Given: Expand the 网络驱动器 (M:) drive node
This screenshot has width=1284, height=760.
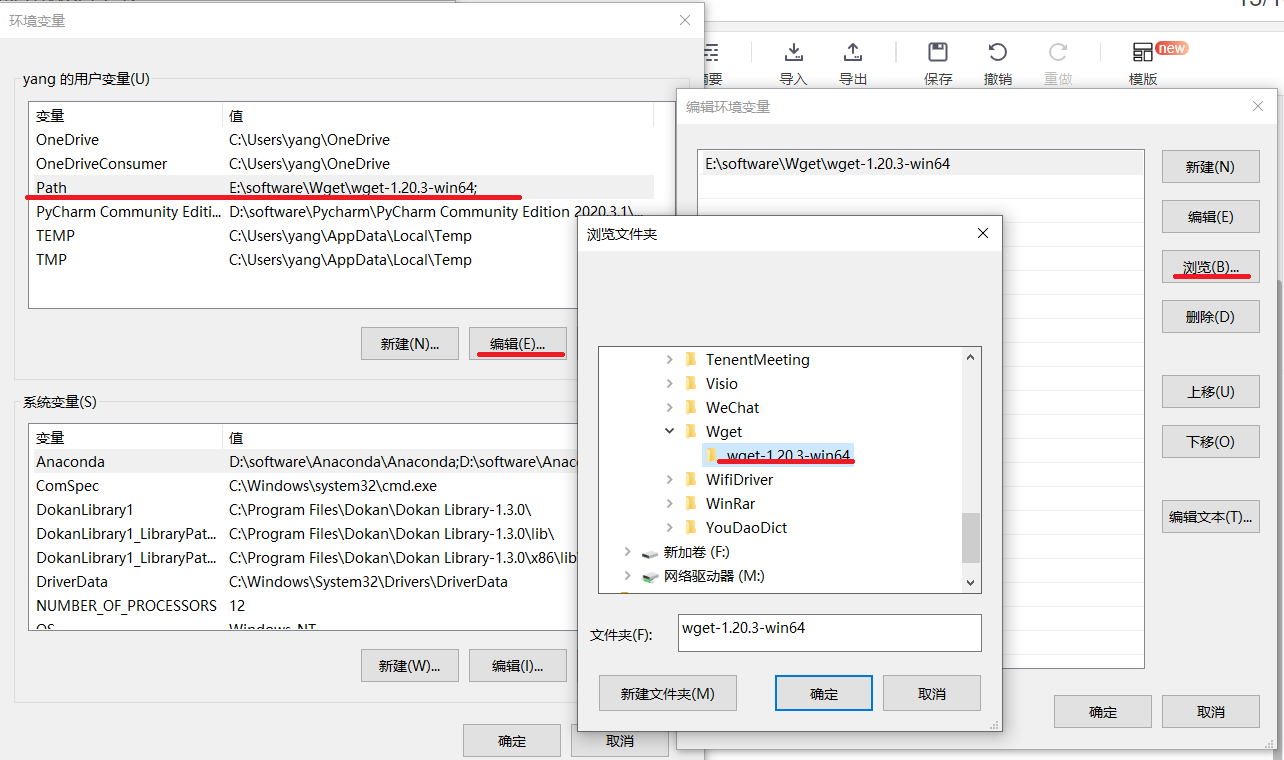Looking at the screenshot, I should tap(627, 575).
